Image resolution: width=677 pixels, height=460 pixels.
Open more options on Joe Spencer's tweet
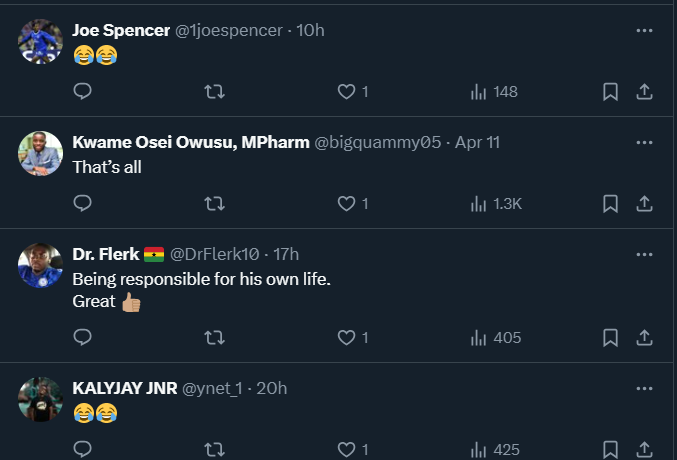click(x=645, y=30)
